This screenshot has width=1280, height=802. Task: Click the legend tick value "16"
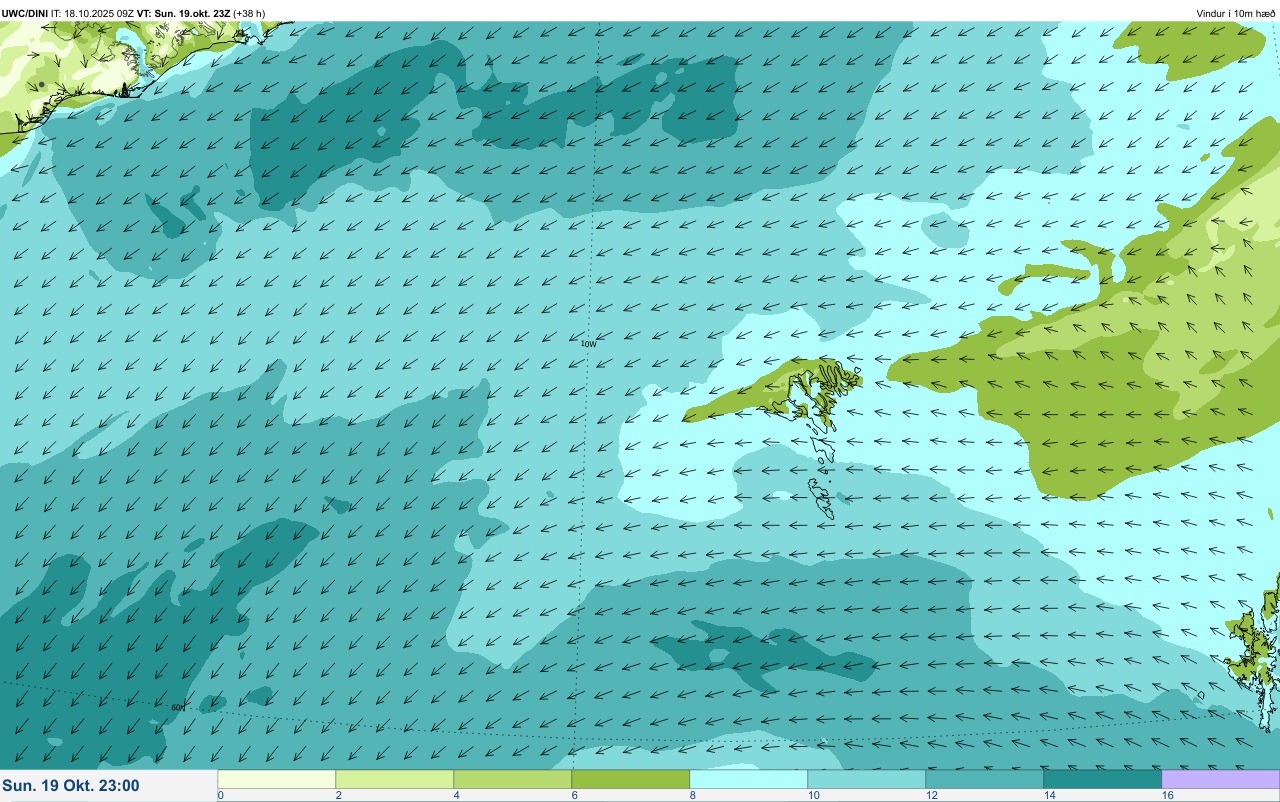pos(1167,795)
